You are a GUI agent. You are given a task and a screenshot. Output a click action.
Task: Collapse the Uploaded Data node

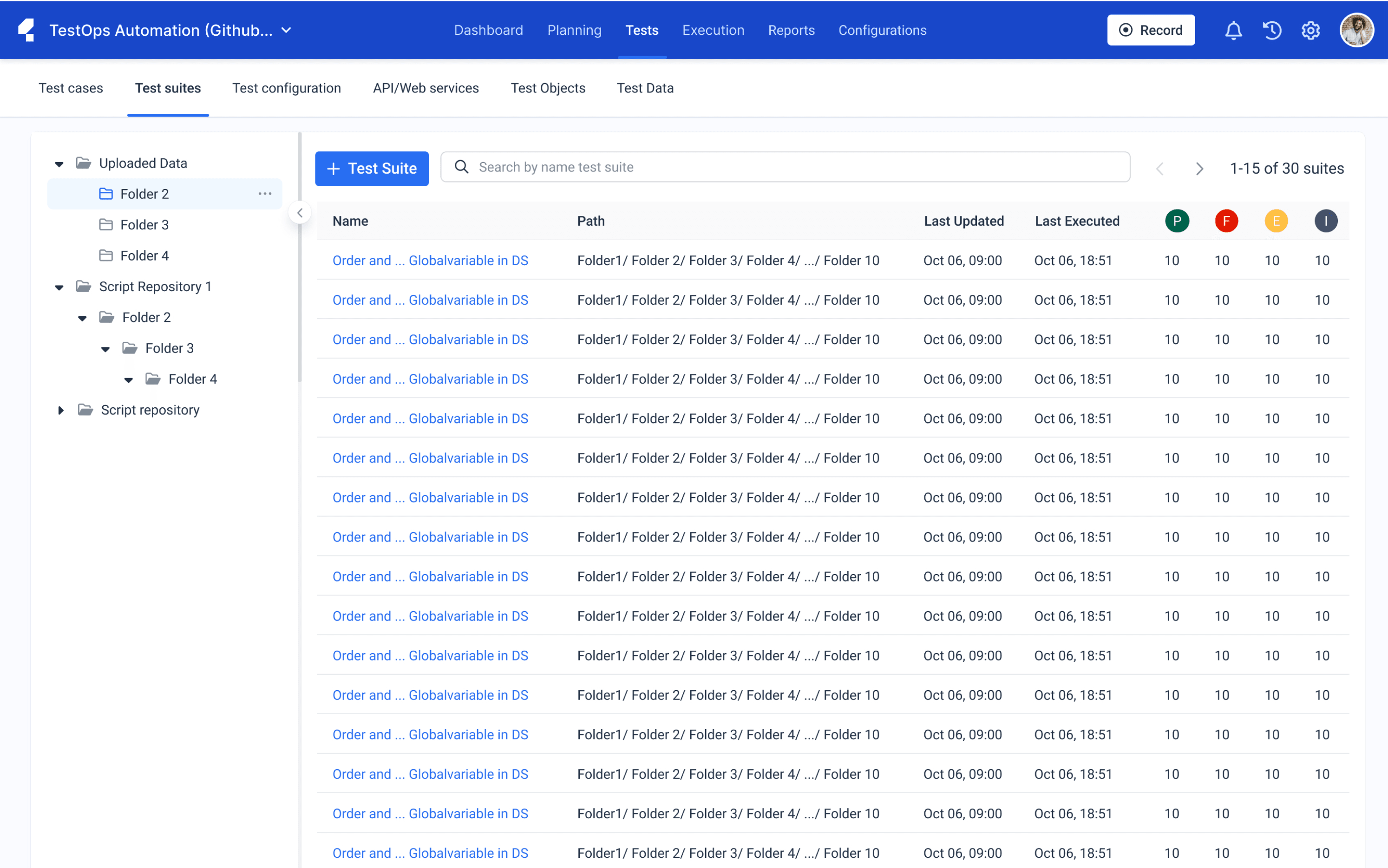tap(59, 163)
